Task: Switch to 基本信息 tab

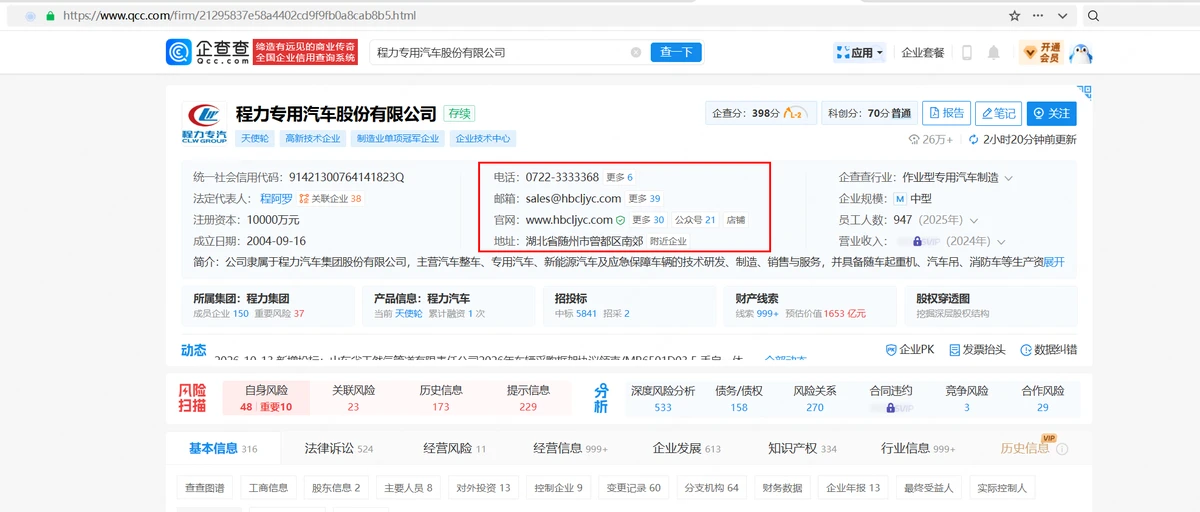Action: click(223, 448)
